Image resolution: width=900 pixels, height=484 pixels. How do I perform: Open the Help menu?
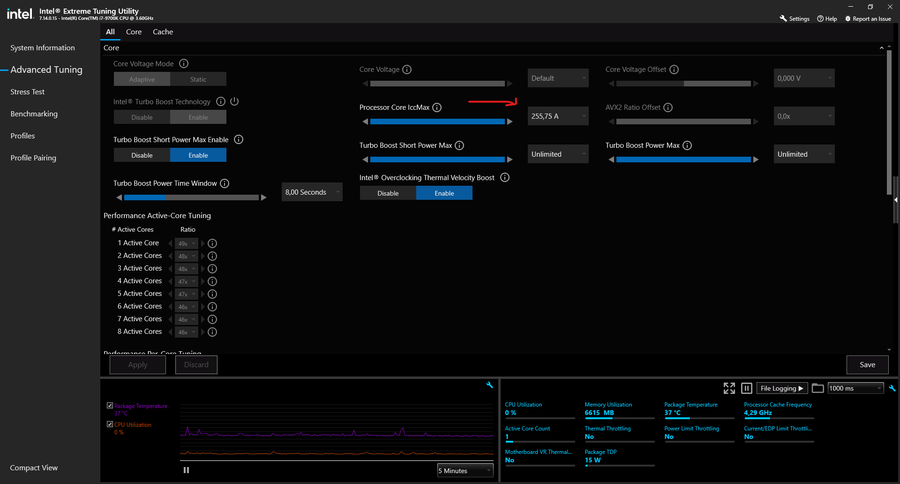click(827, 19)
